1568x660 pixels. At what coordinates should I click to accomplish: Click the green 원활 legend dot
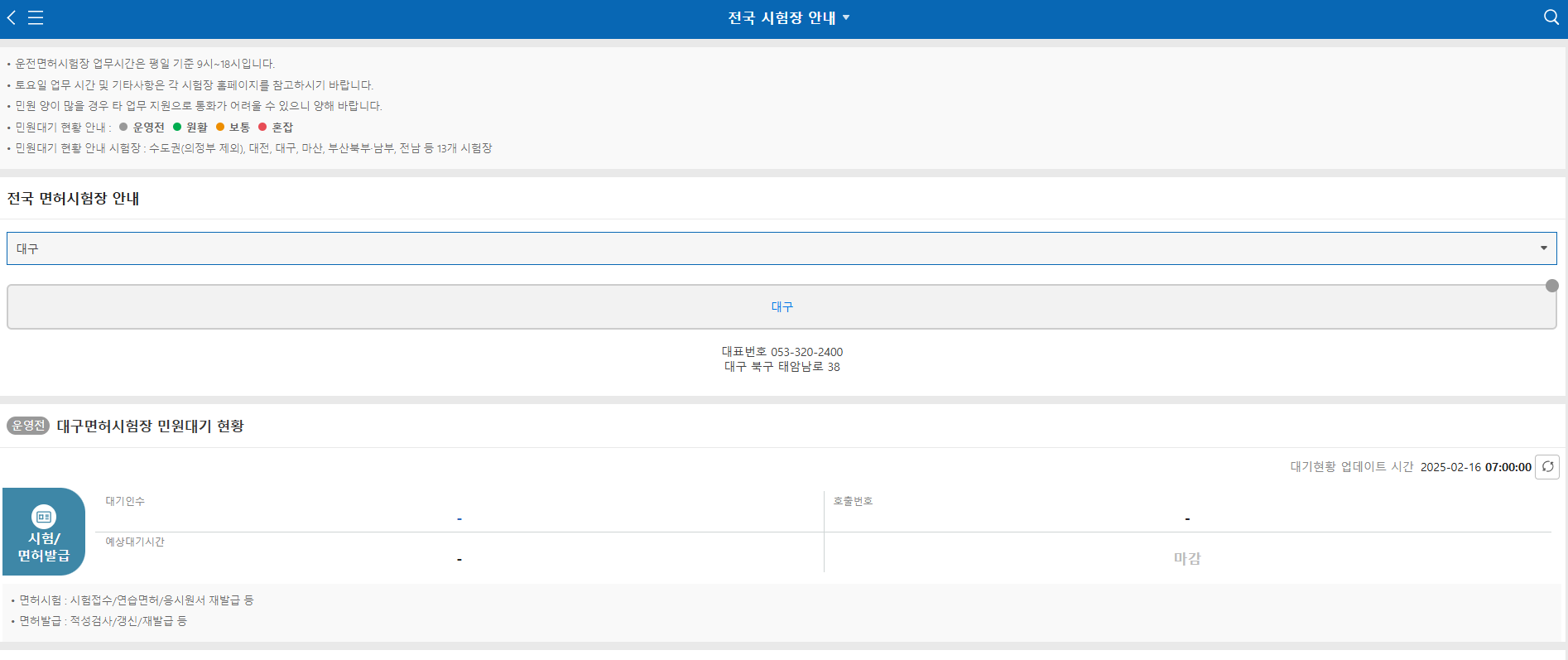pyautogui.click(x=177, y=127)
